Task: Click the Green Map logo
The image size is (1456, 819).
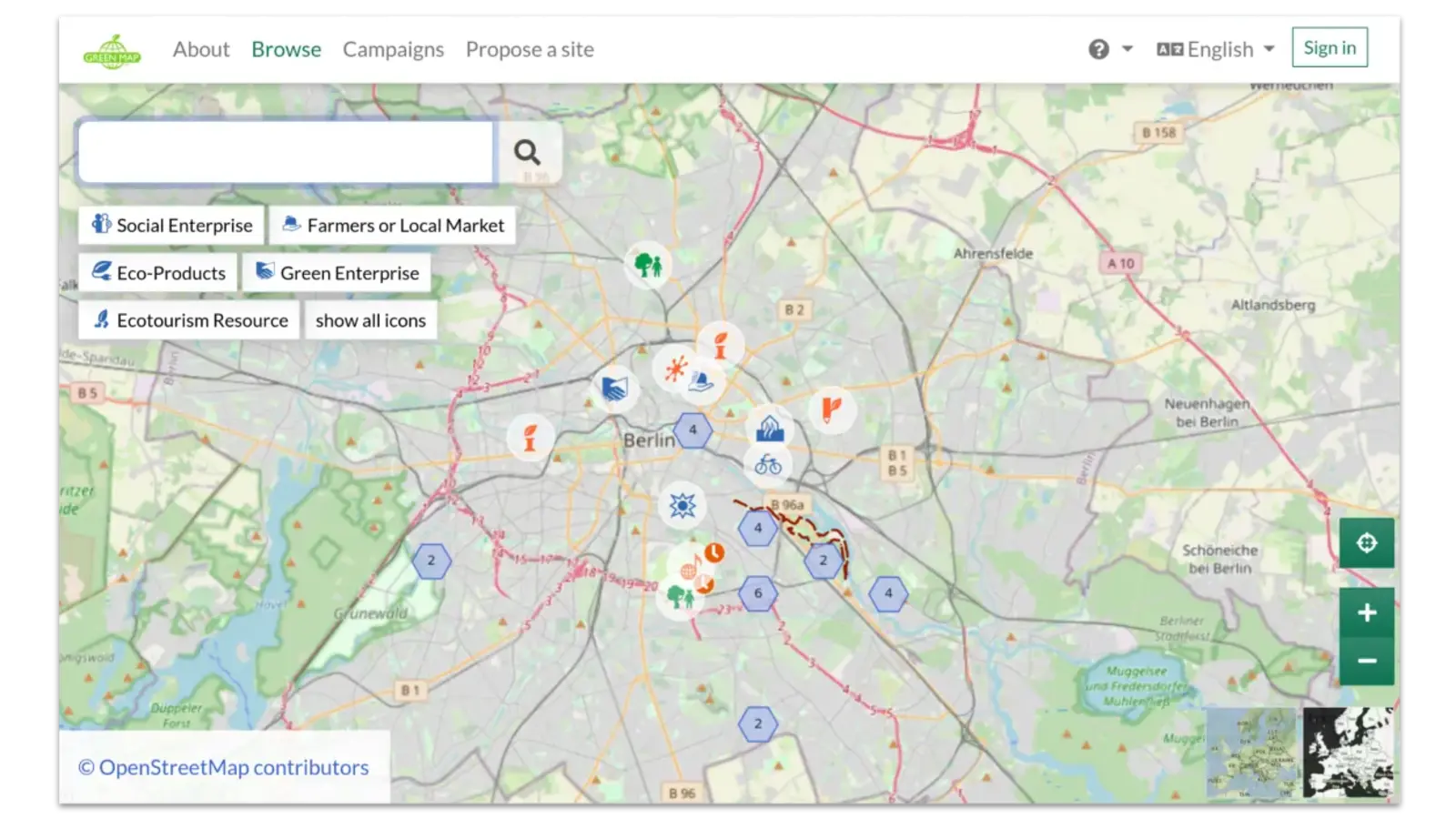Action: [112, 51]
